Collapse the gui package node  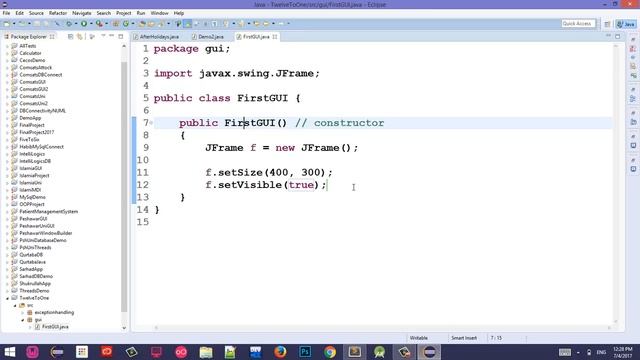point(23,320)
